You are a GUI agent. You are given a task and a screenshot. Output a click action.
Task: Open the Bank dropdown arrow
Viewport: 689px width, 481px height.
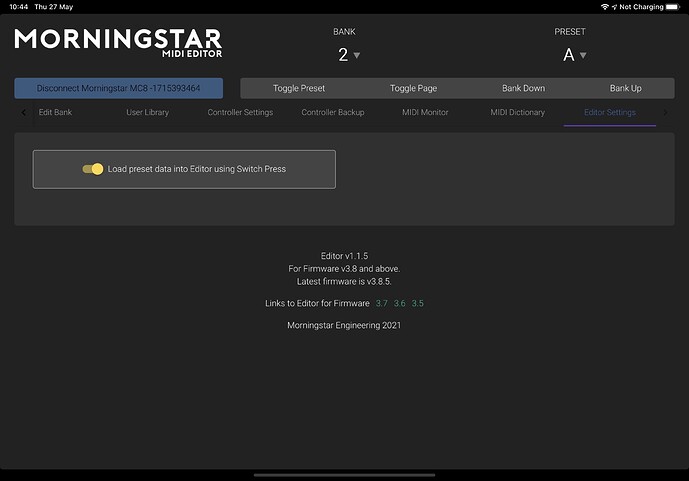coord(357,55)
